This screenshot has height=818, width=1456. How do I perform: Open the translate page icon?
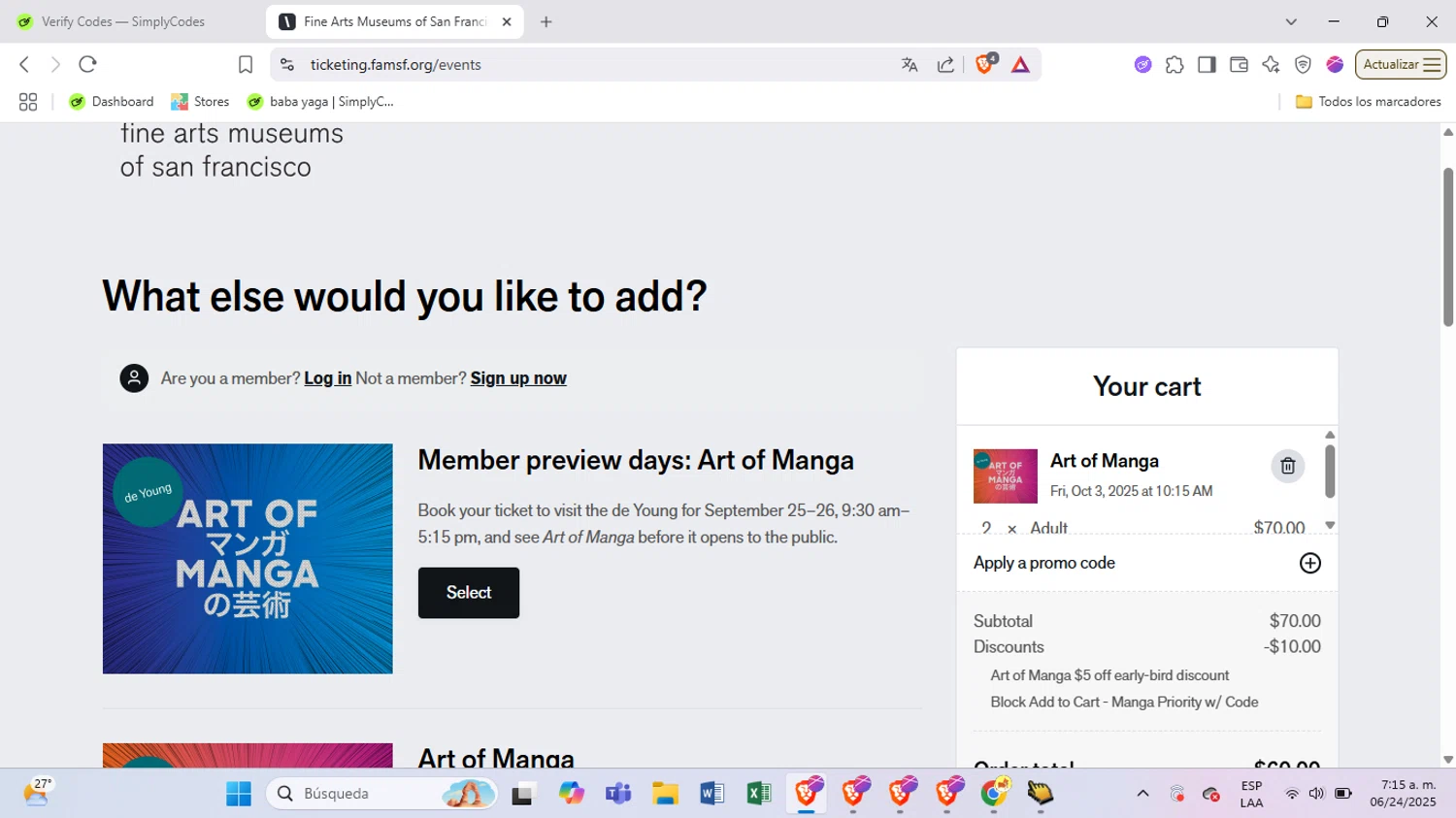[x=910, y=65]
